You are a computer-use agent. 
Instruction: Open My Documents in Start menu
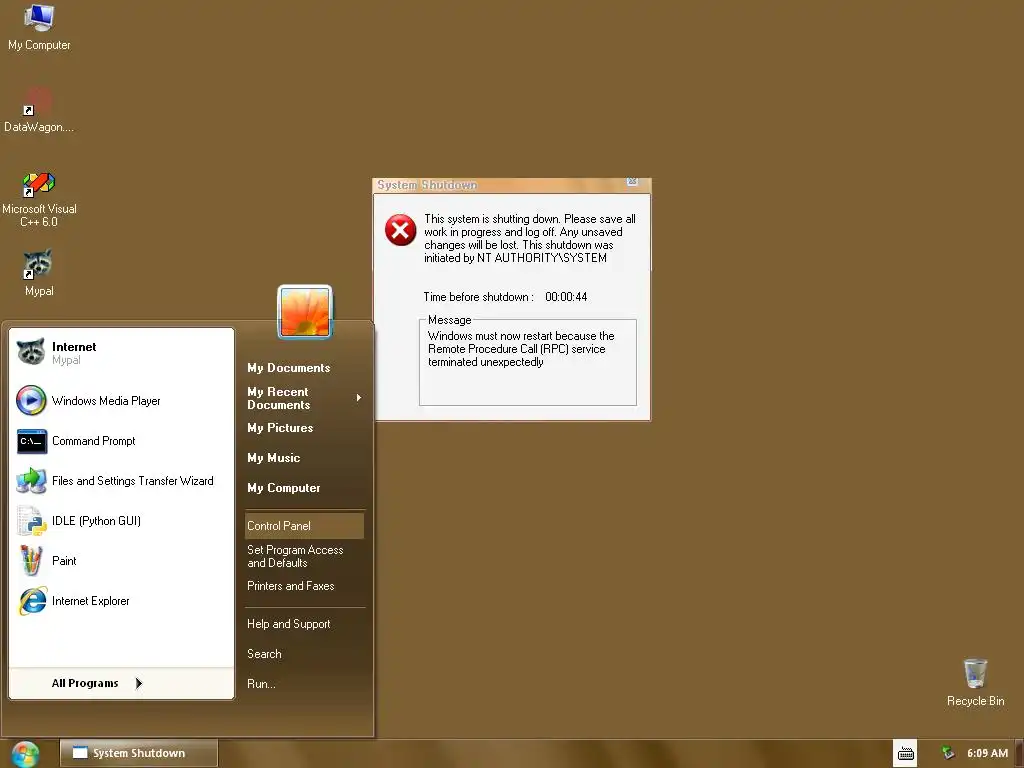(x=289, y=368)
